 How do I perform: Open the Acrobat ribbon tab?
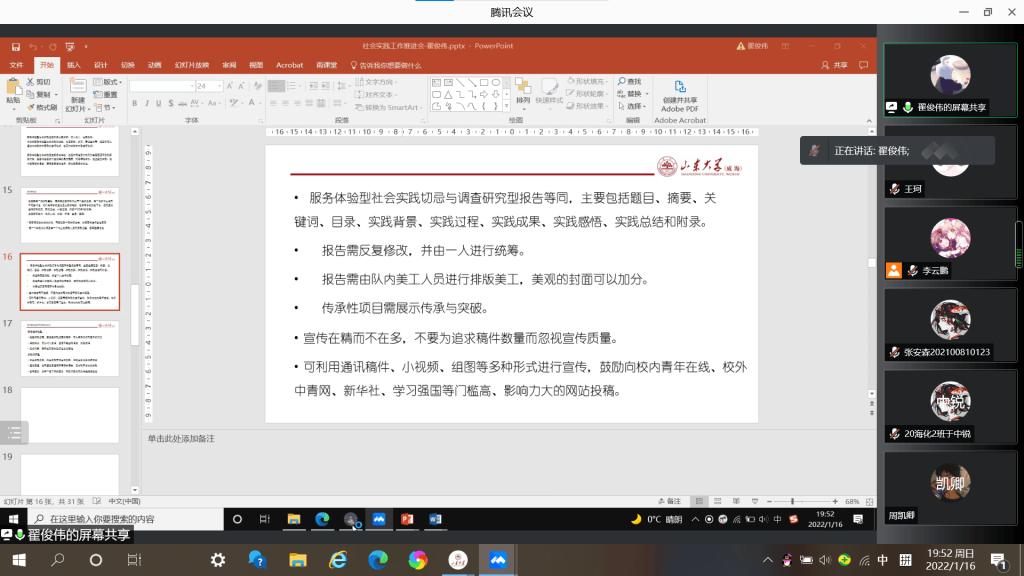(289, 65)
